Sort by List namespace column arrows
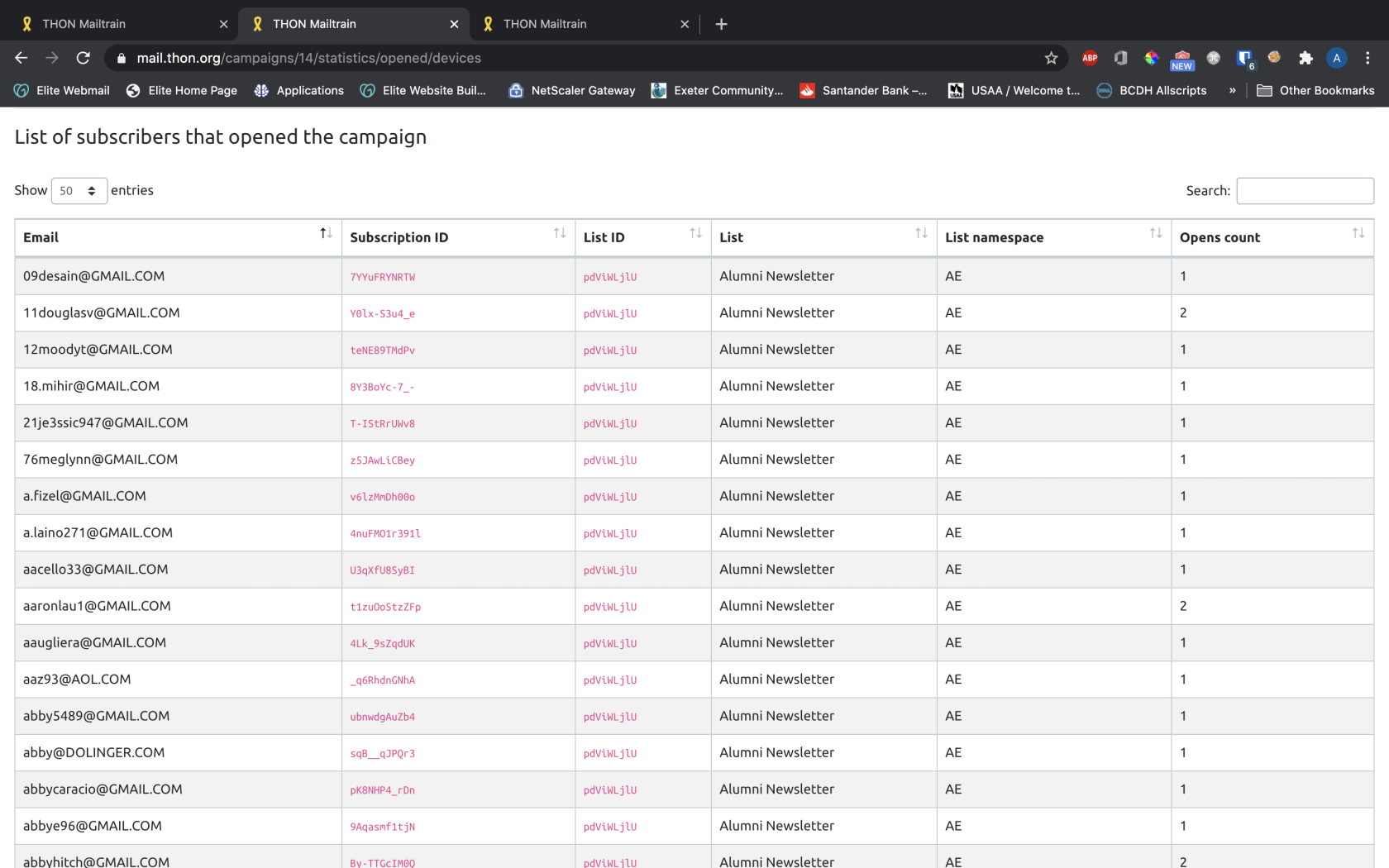Screen dimensions: 1389x868 (x=1156, y=234)
